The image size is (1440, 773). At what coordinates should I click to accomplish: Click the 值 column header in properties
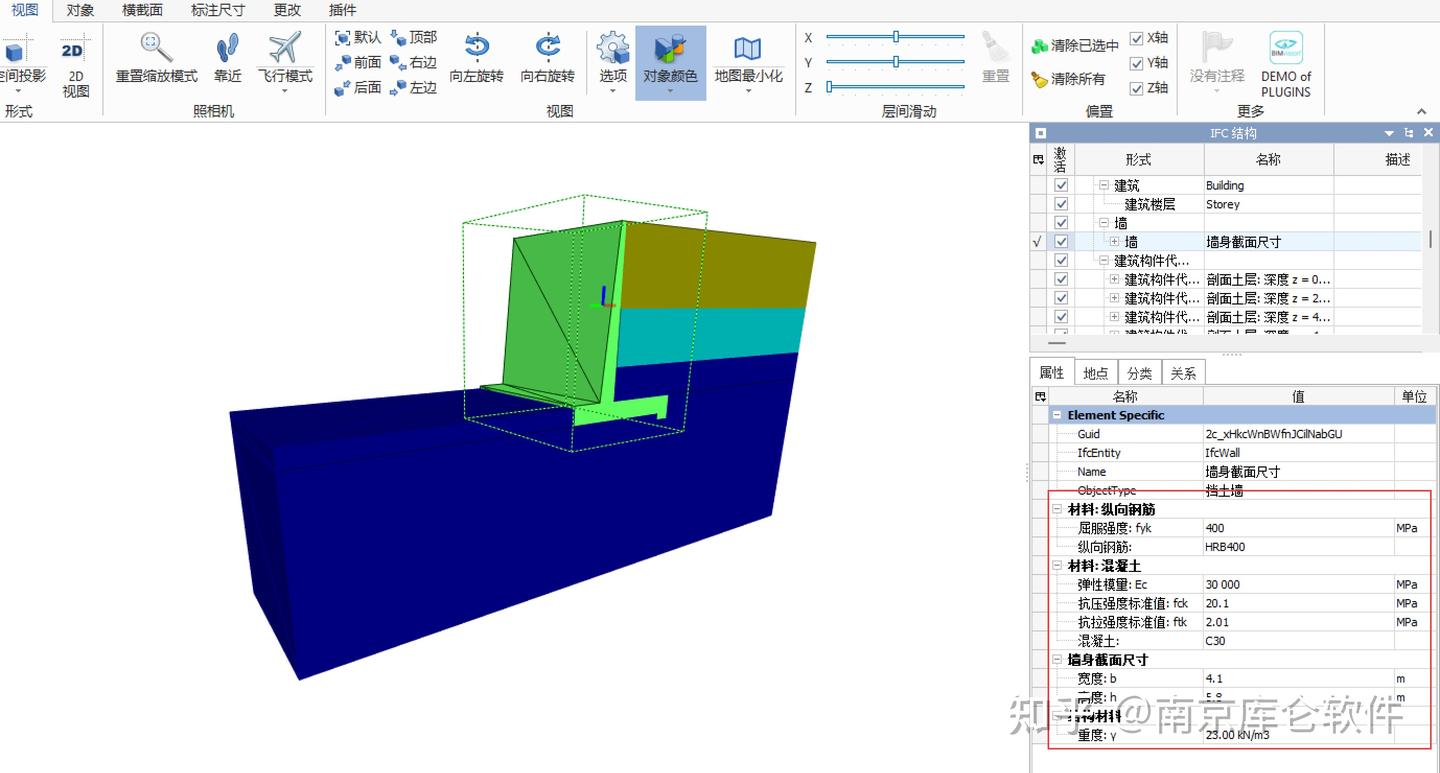click(1298, 397)
